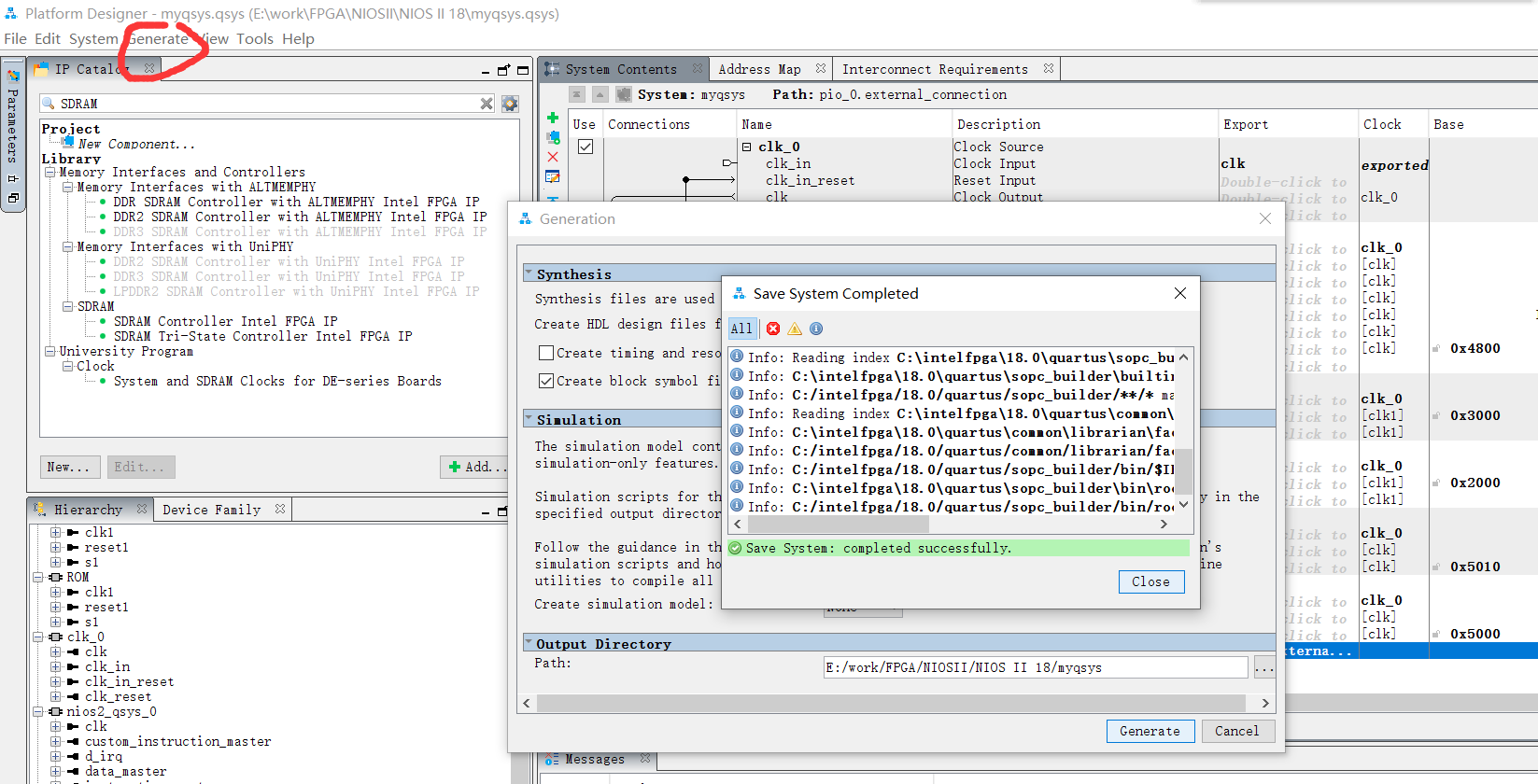Undock the IP Catalog panel

(504, 70)
